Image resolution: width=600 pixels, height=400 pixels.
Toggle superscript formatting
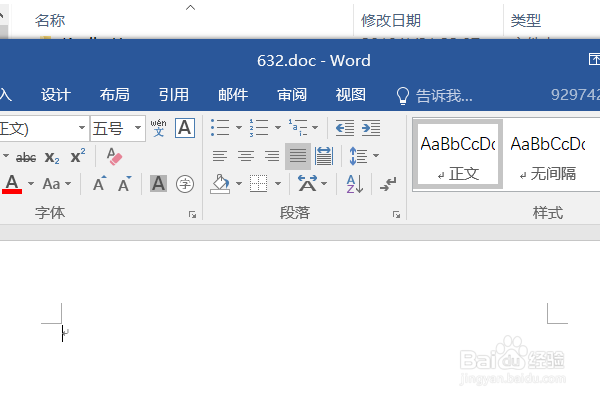pos(78,156)
